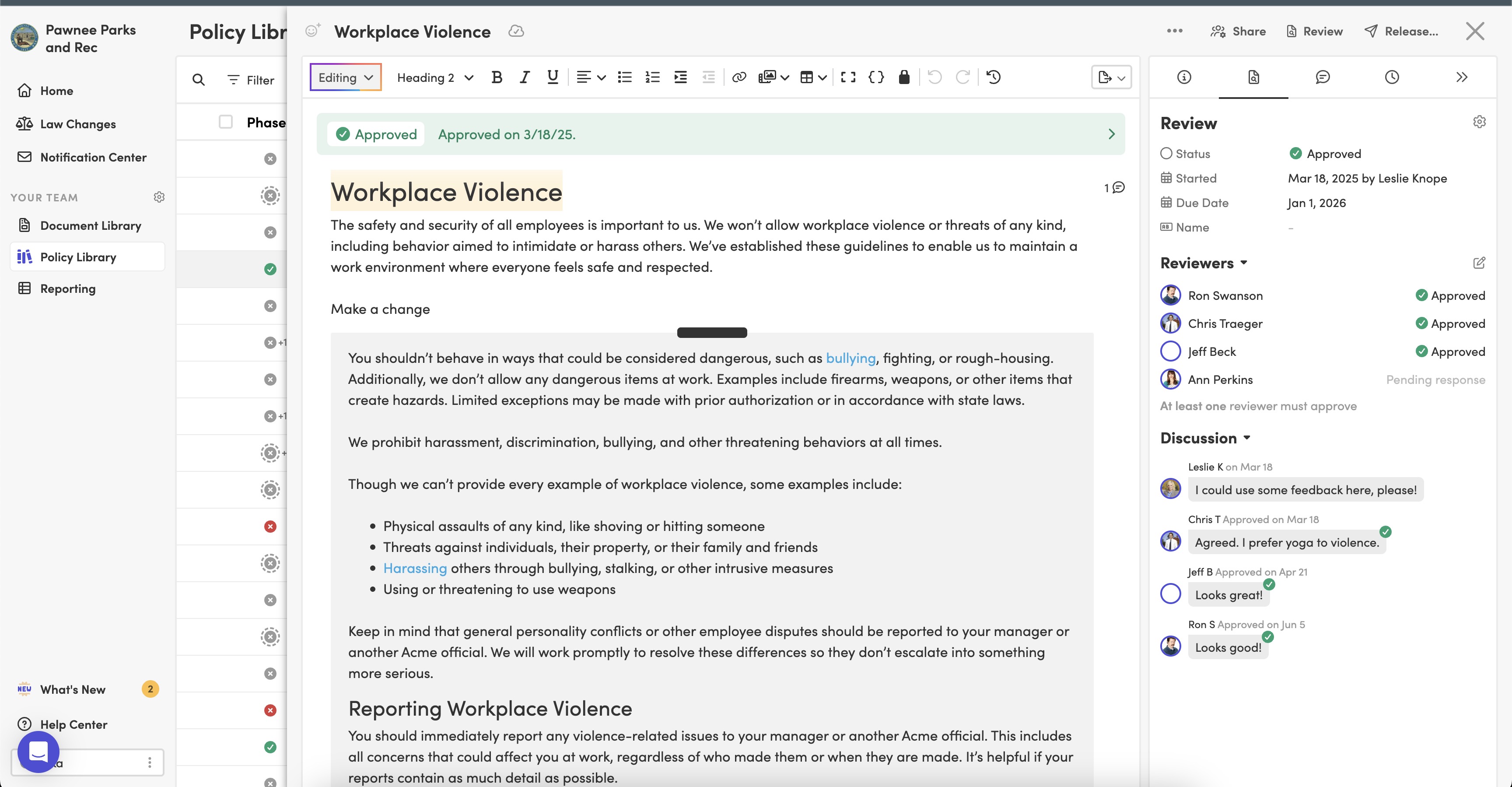Add an emoji icon to the document title
The image size is (1512, 787).
(x=313, y=30)
